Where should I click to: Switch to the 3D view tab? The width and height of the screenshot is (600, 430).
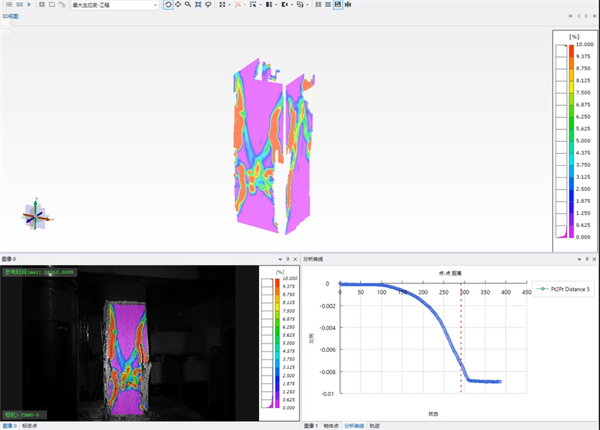coord(10,16)
